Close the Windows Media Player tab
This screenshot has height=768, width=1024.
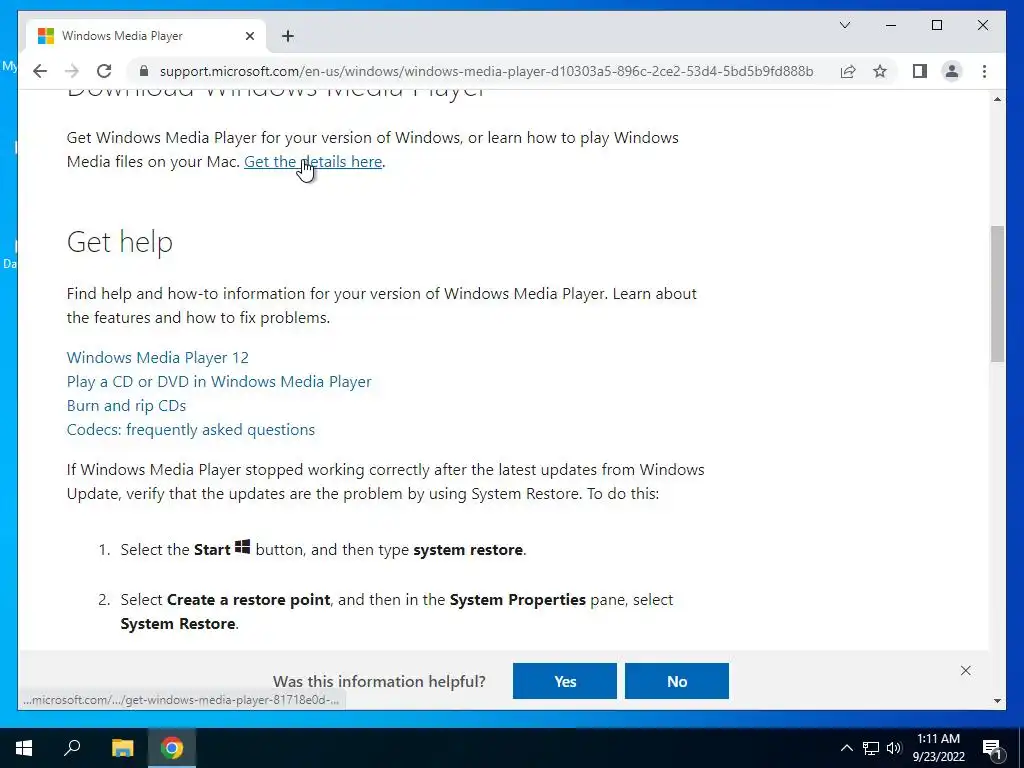pos(249,36)
